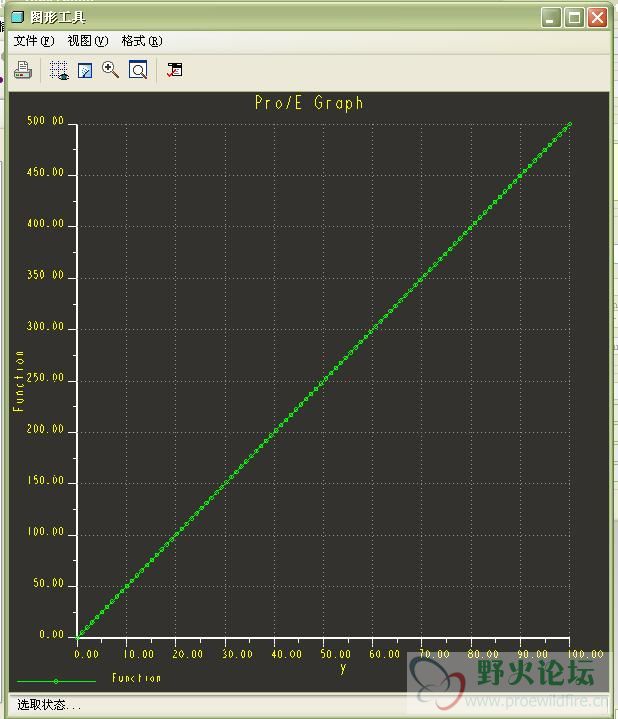Click the window icon beside 图形工具
Image resolution: width=618 pixels, height=719 pixels.
(x=17, y=17)
